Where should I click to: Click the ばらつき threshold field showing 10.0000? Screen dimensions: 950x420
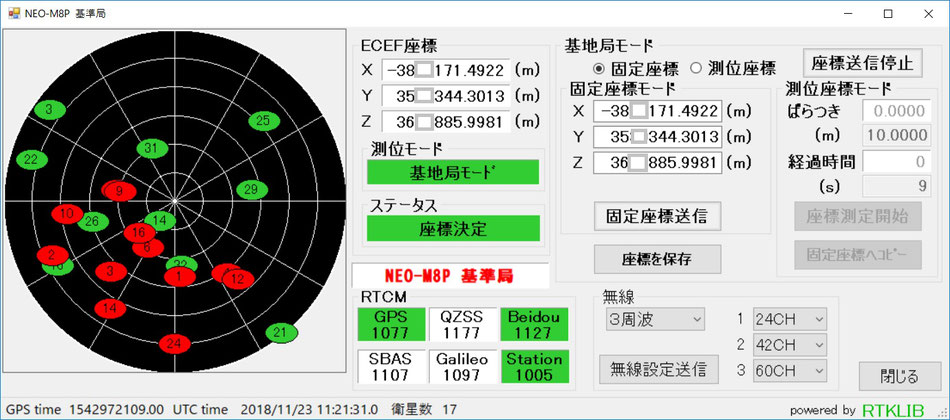[895, 135]
